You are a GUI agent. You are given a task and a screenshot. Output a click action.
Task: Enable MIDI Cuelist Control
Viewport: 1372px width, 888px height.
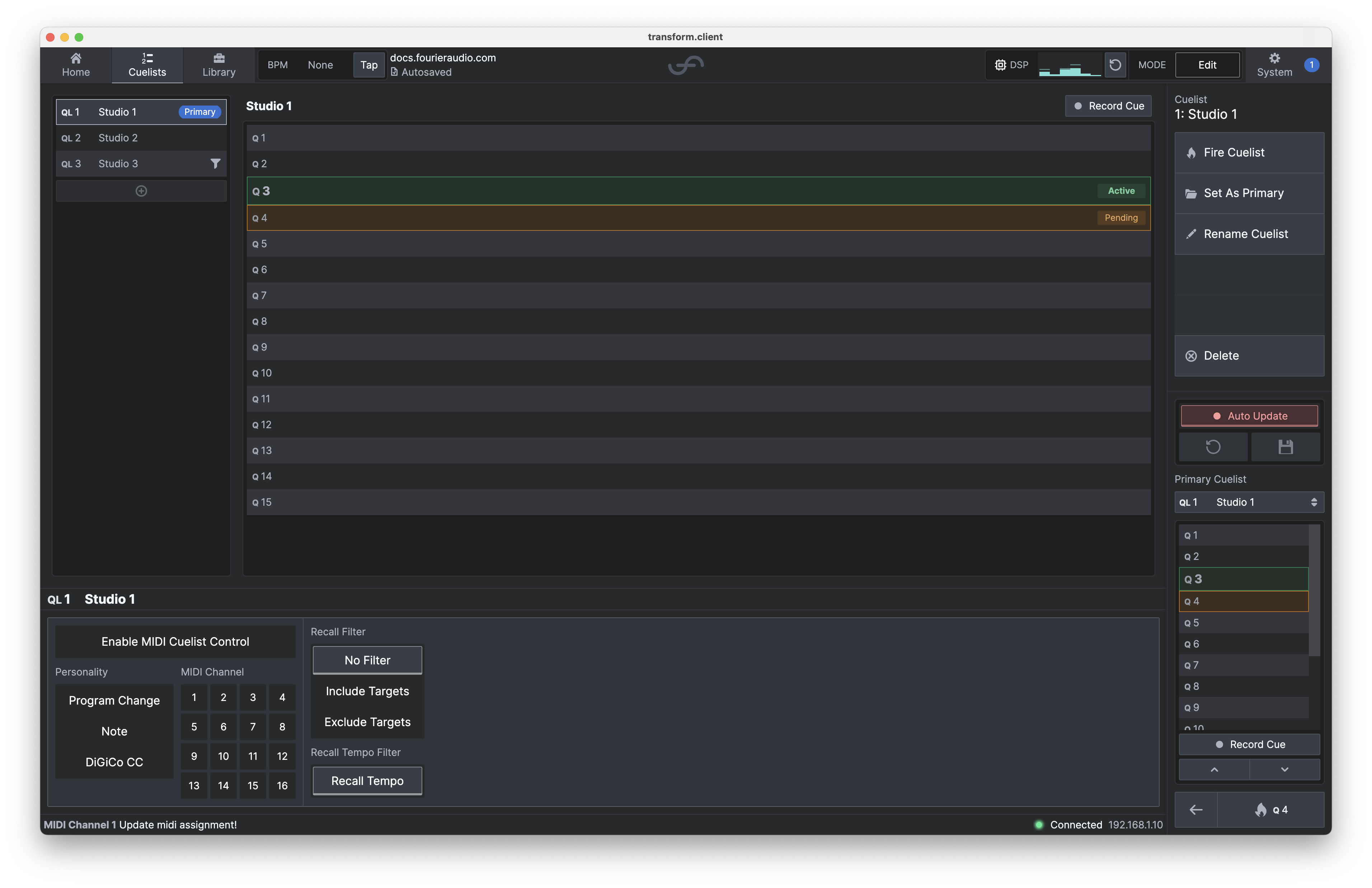[175, 642]
